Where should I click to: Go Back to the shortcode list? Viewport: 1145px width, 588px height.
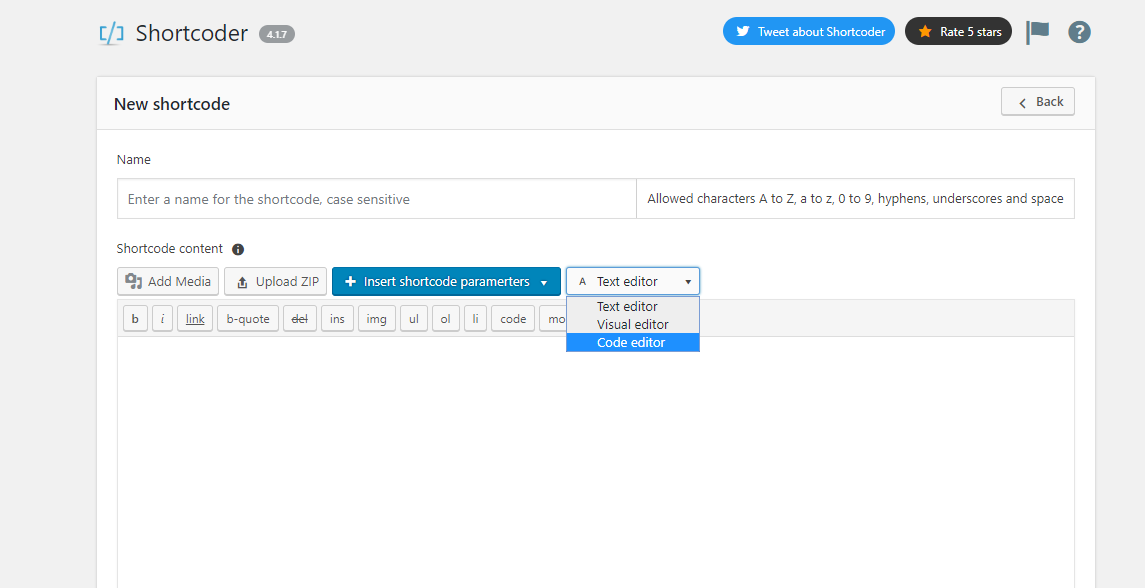pyautogui.click(x=1038, y=102)
